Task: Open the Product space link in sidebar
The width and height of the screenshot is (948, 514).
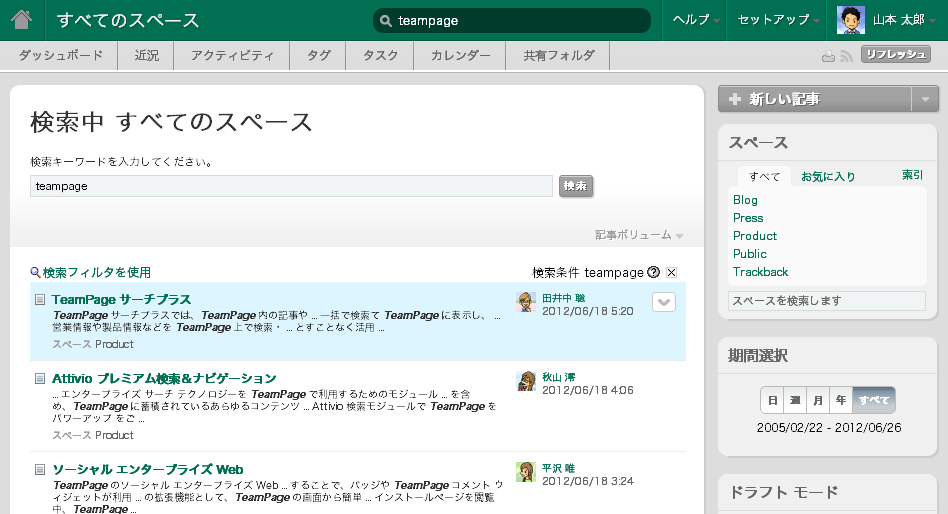Action: [755, 236]
